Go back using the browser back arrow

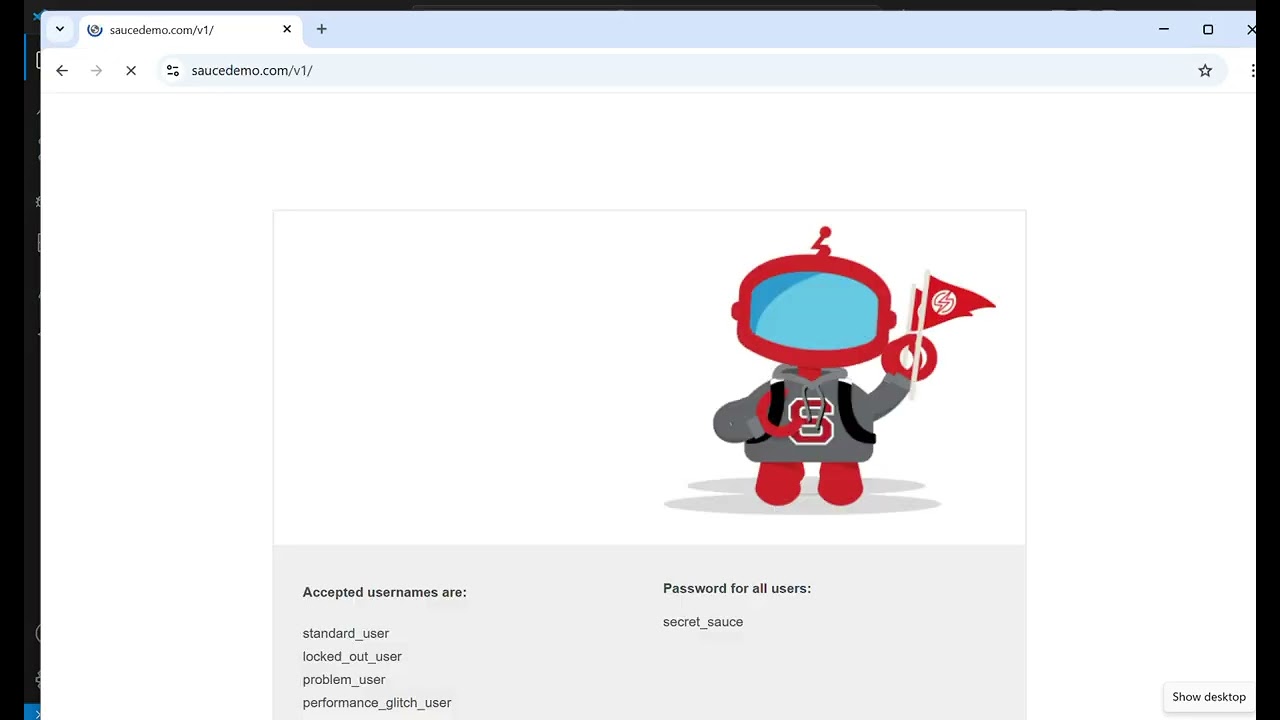click(62, 70)
